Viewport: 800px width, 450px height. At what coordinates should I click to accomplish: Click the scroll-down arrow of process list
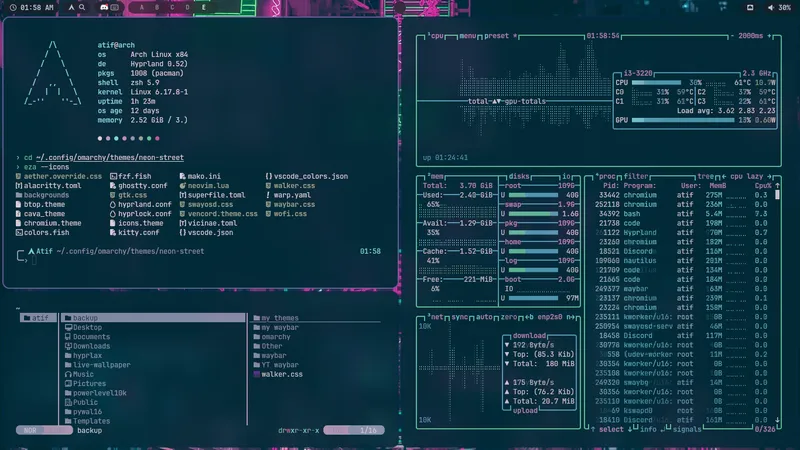pos(777,420)
